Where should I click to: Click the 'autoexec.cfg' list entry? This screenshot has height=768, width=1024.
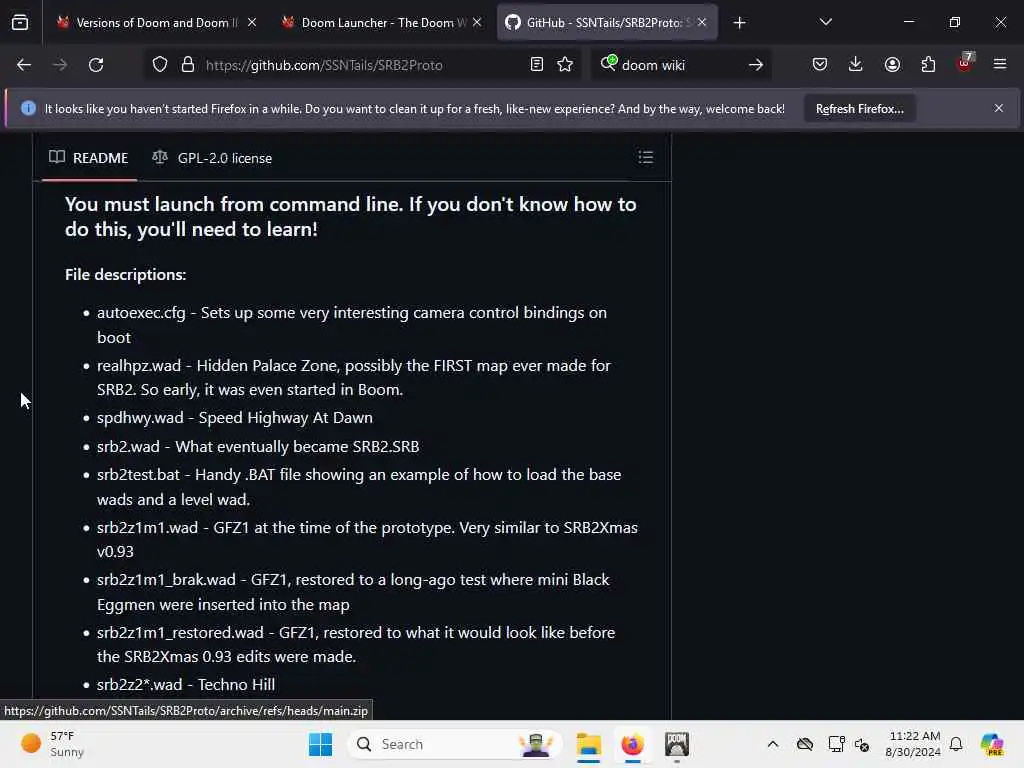pos(351,325)
